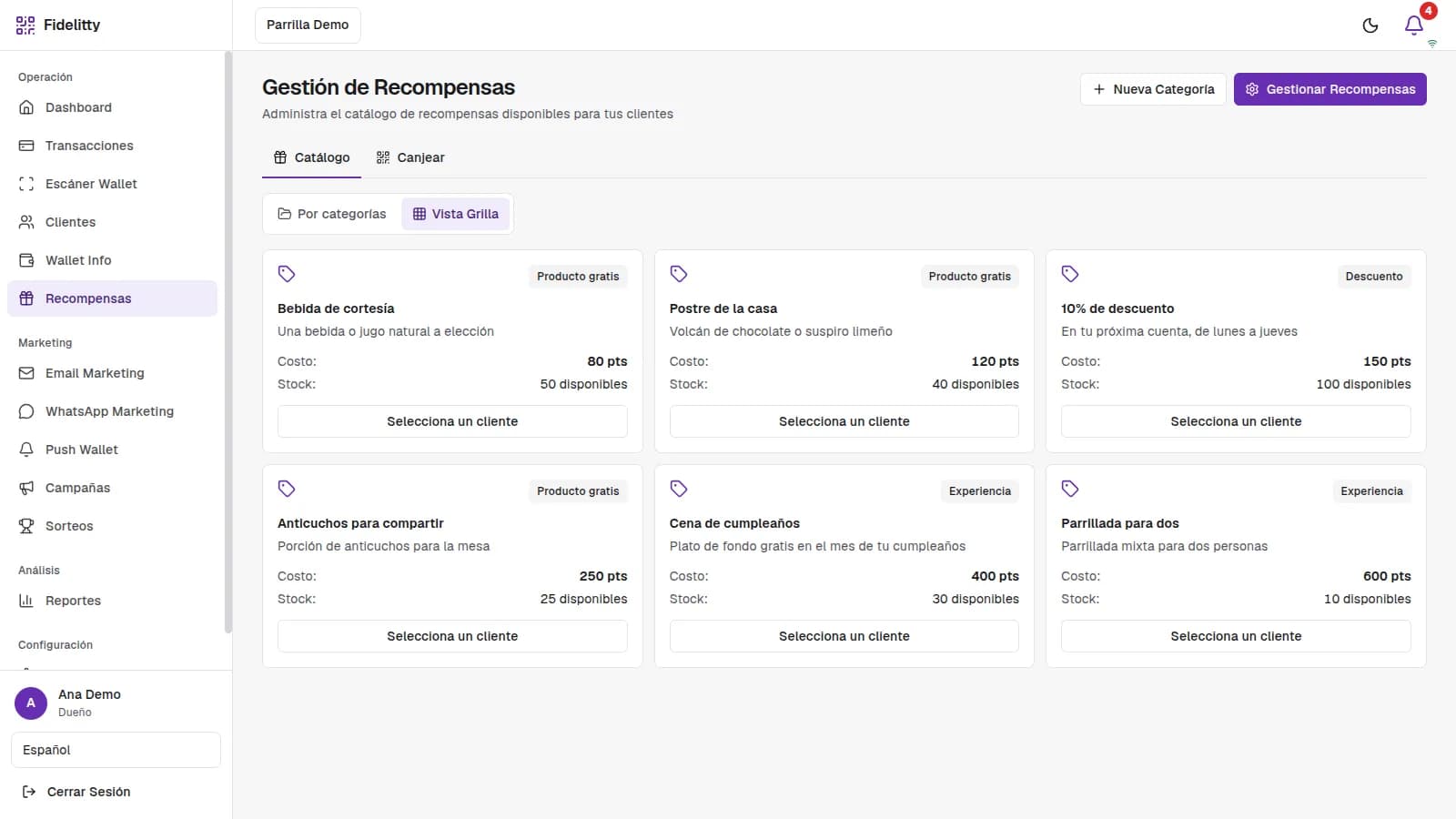Click the Wallet Info wallet icon
This screenshot has width=1456, height=819.
pyautogui.click(x=26, y=260)
